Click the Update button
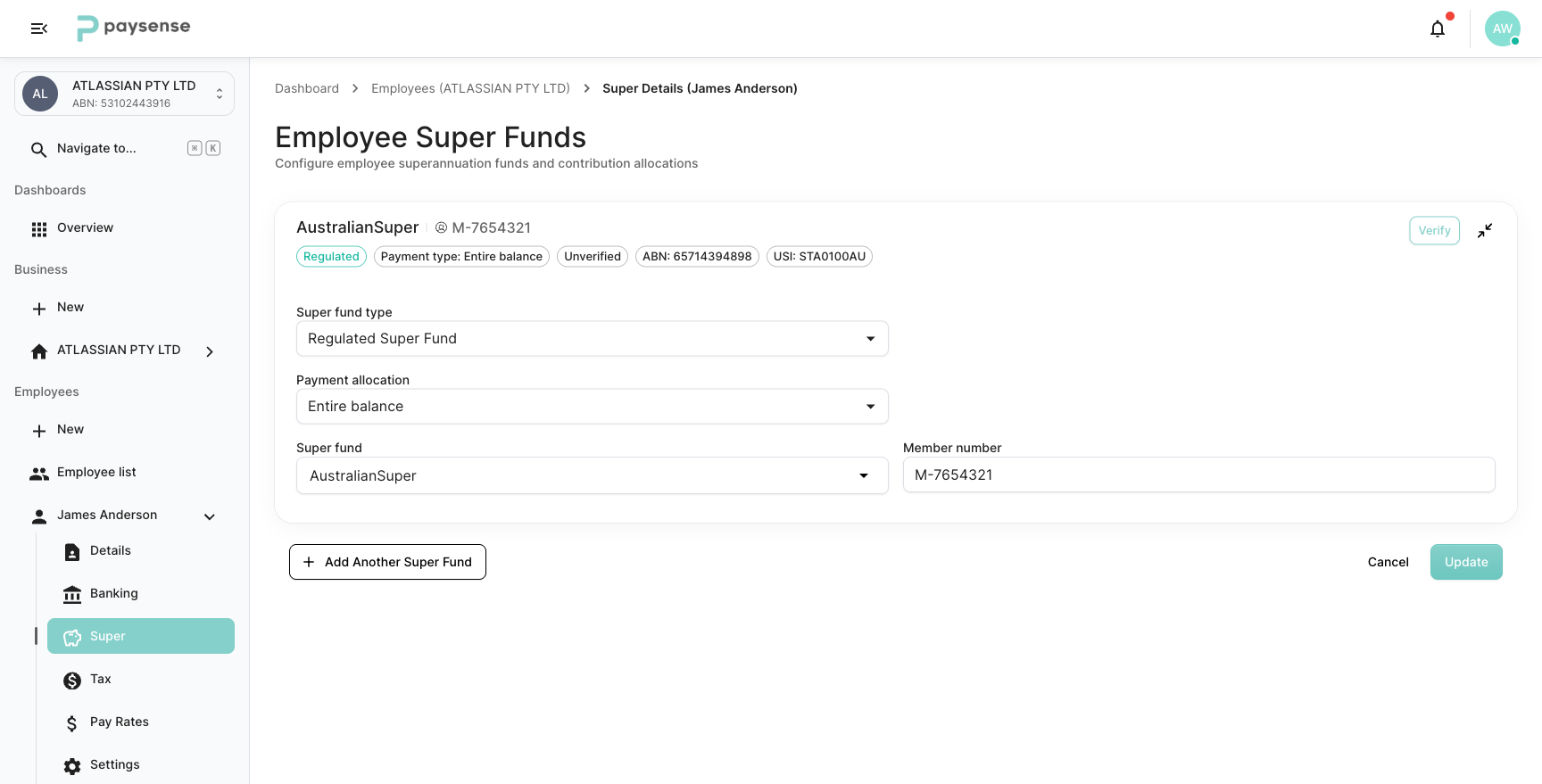Screen dimensions: 1542x784 pyautogui.click(x=1466, y=562)
